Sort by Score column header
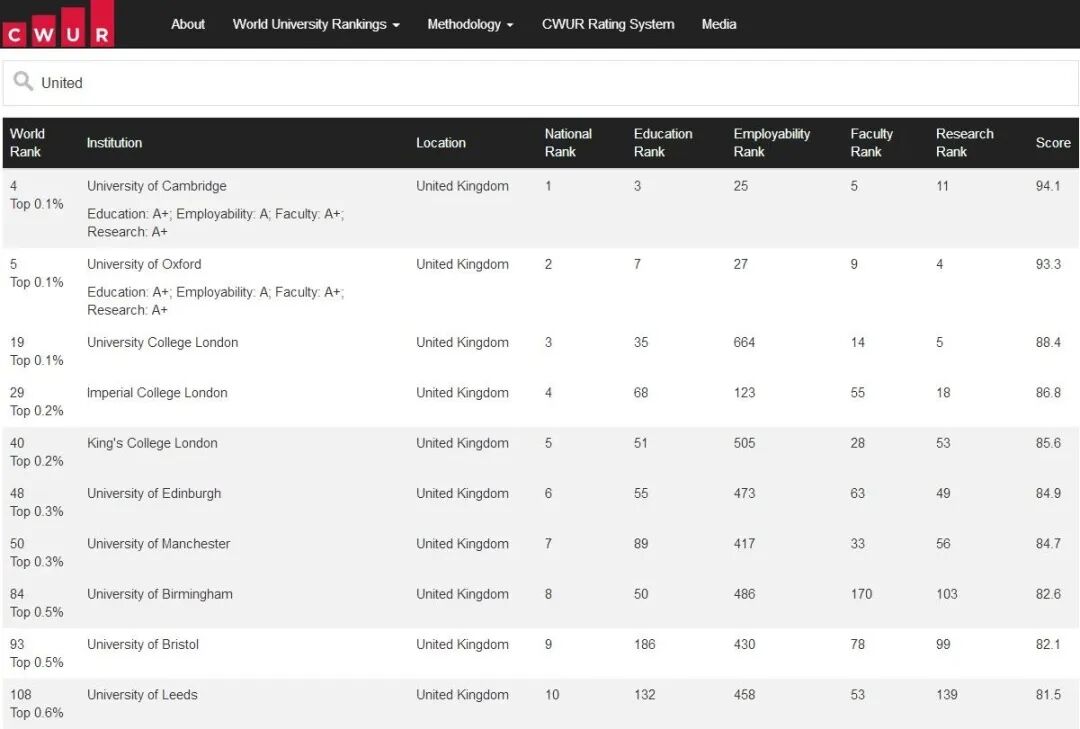The height and width of the screenshot is (729, 1080). [x=1052, y=143]
